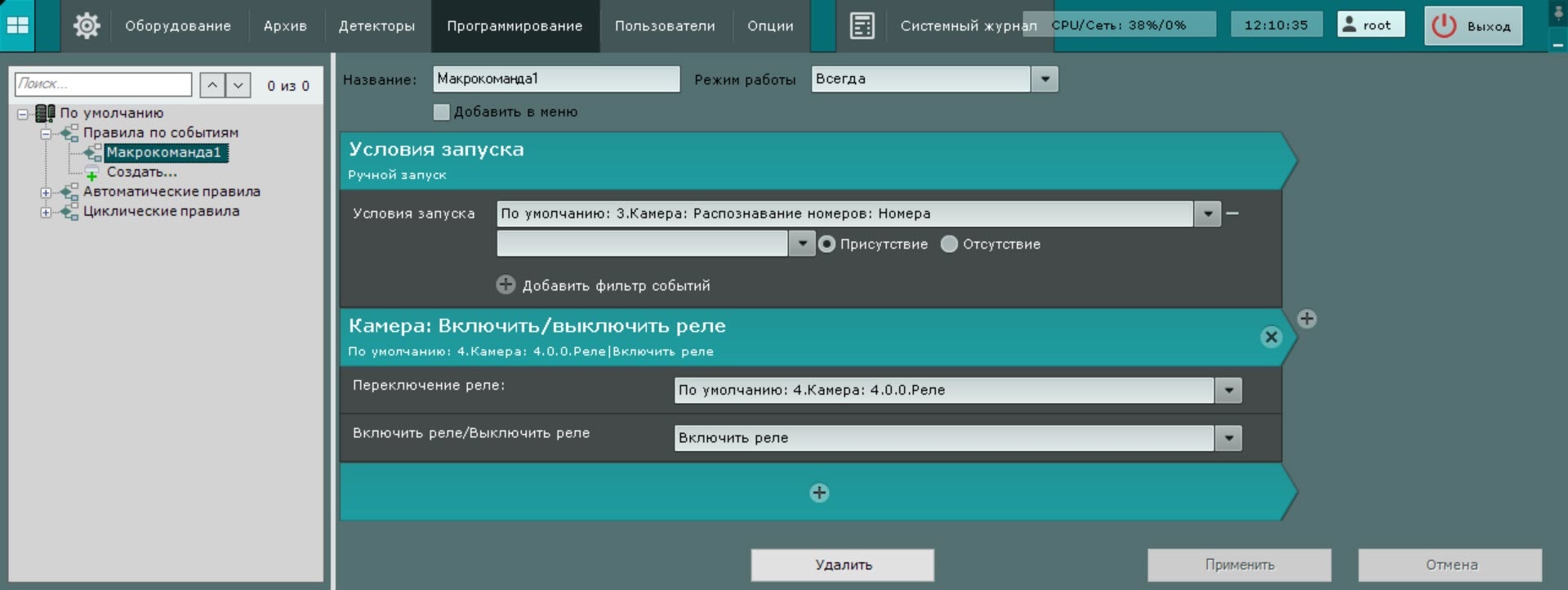The width and height of the screenshot is (1568, 590).
Task: Open the 'Архив' tab
Action: pos(285,26)
